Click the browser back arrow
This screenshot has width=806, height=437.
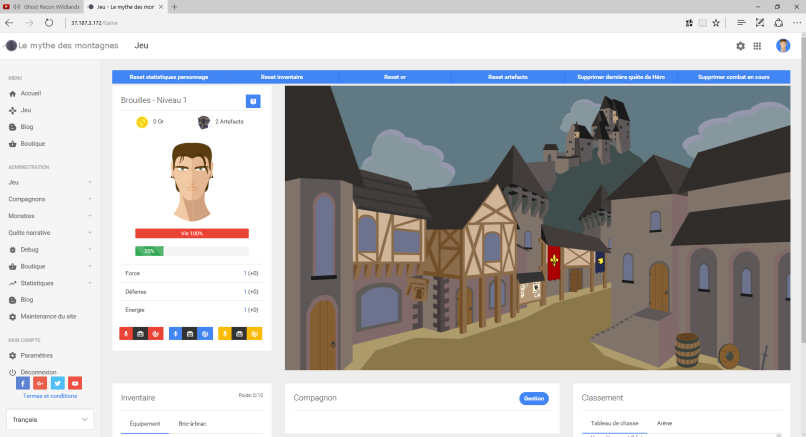click(9, 23)
